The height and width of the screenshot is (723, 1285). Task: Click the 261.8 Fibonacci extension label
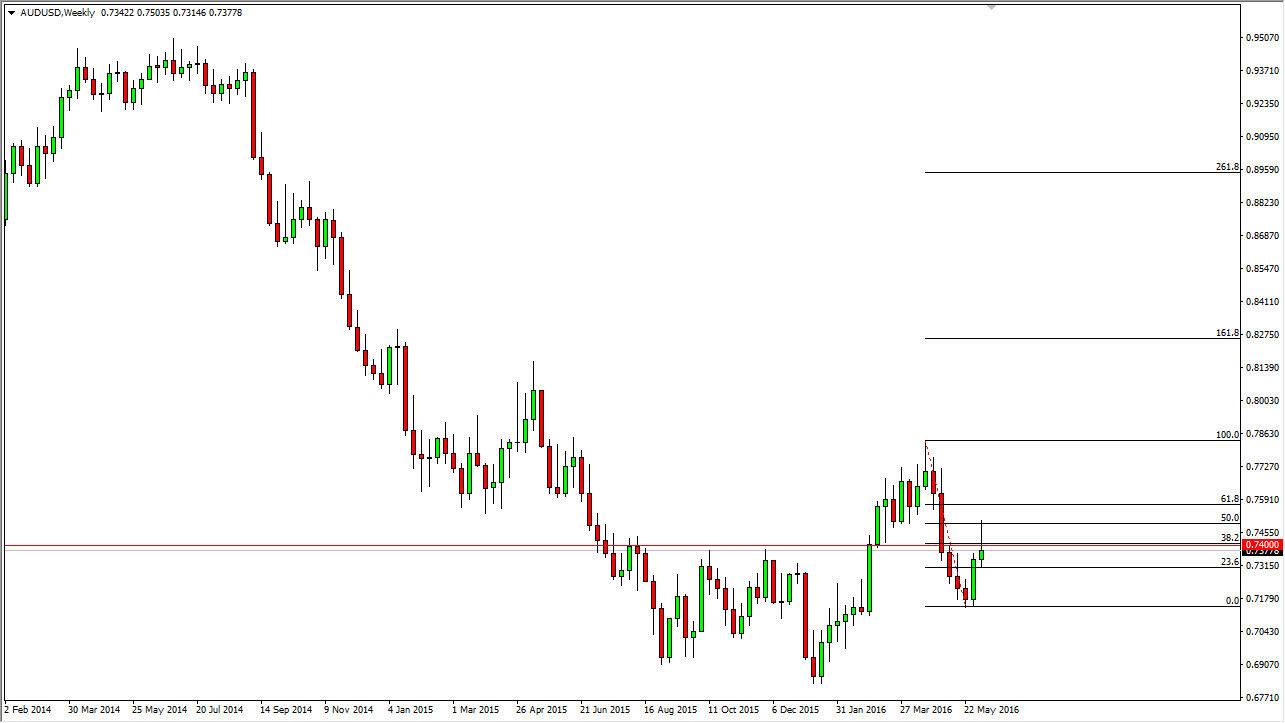(x=1227, y=167)
